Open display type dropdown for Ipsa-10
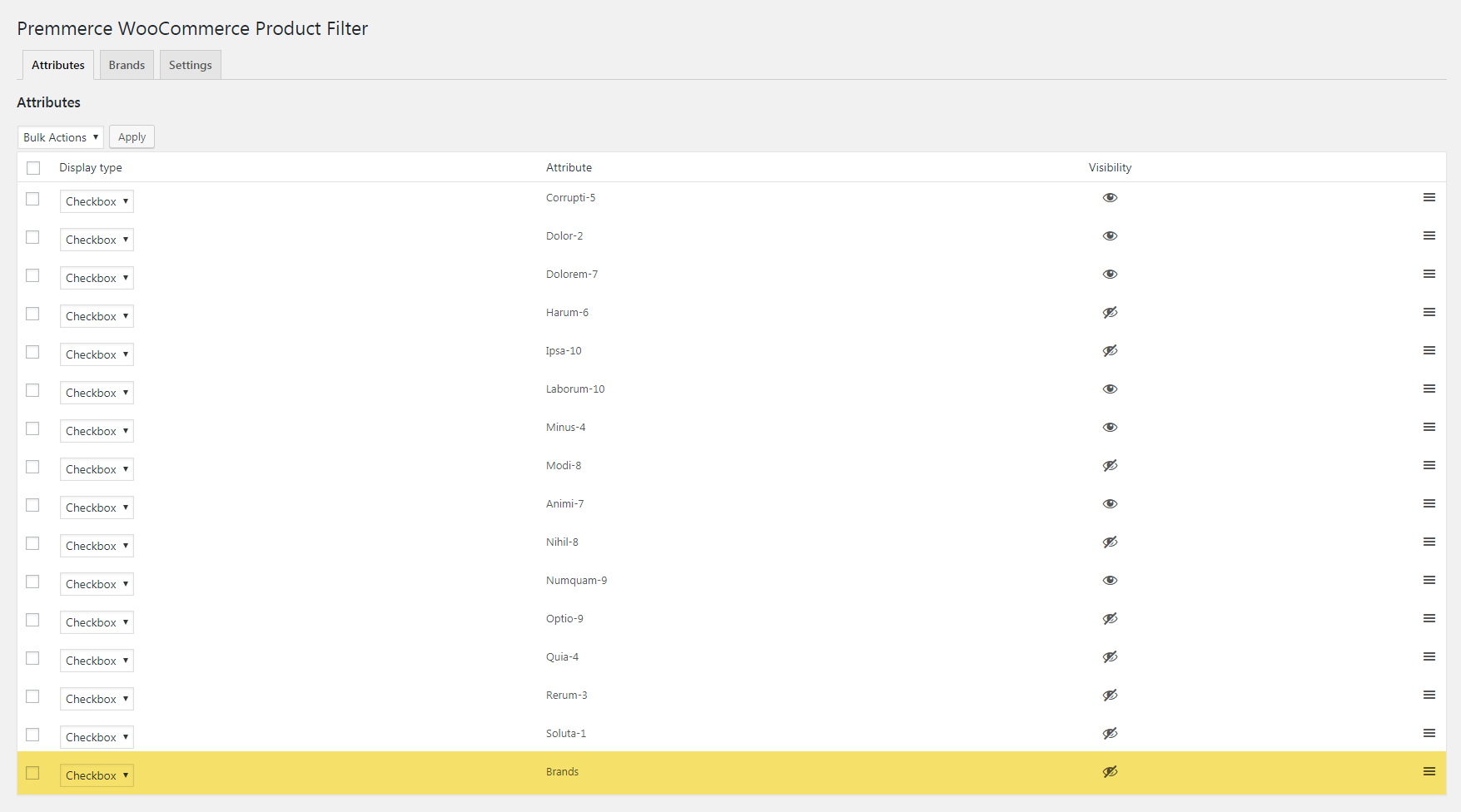The image size is (1461, 812). click(x=97, y=354)
